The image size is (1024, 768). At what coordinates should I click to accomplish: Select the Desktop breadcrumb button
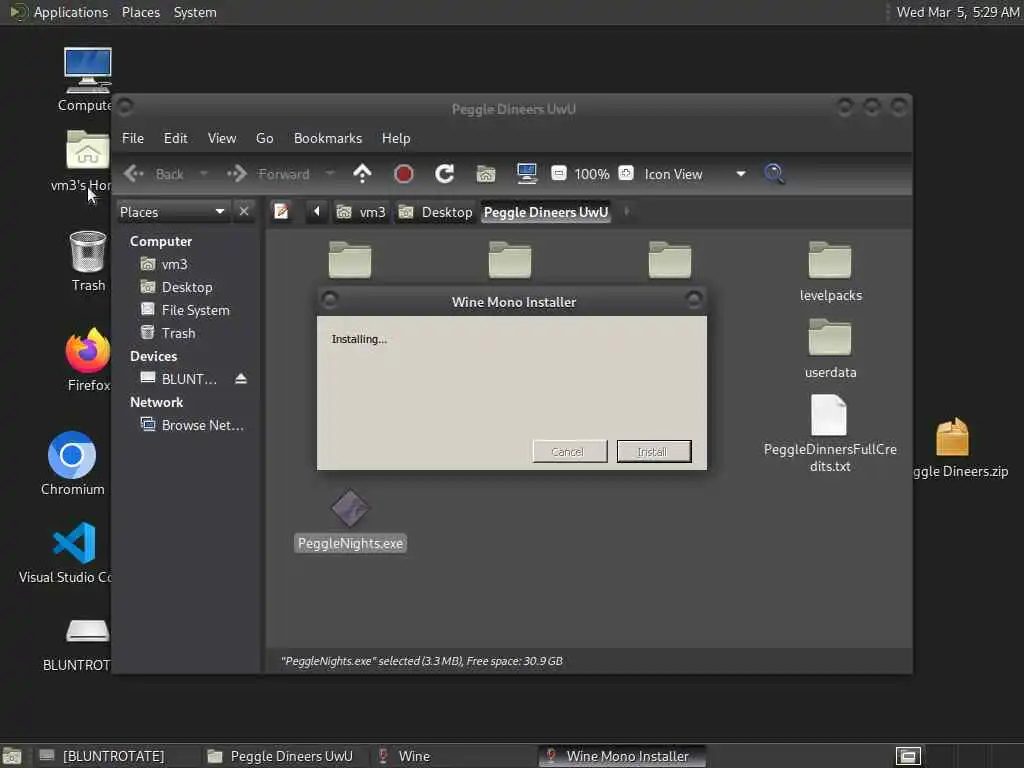(435, 212)
